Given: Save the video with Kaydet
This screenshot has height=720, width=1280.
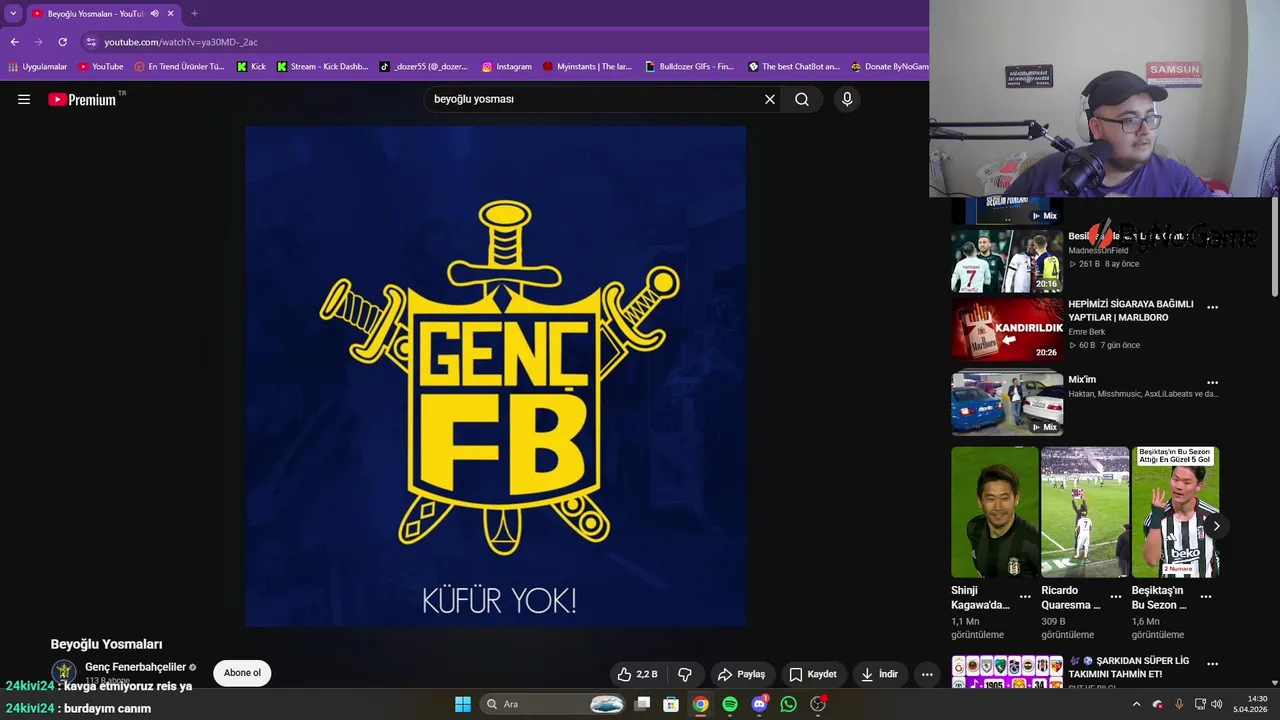Looking at the screenshot, I should point(812,674).
